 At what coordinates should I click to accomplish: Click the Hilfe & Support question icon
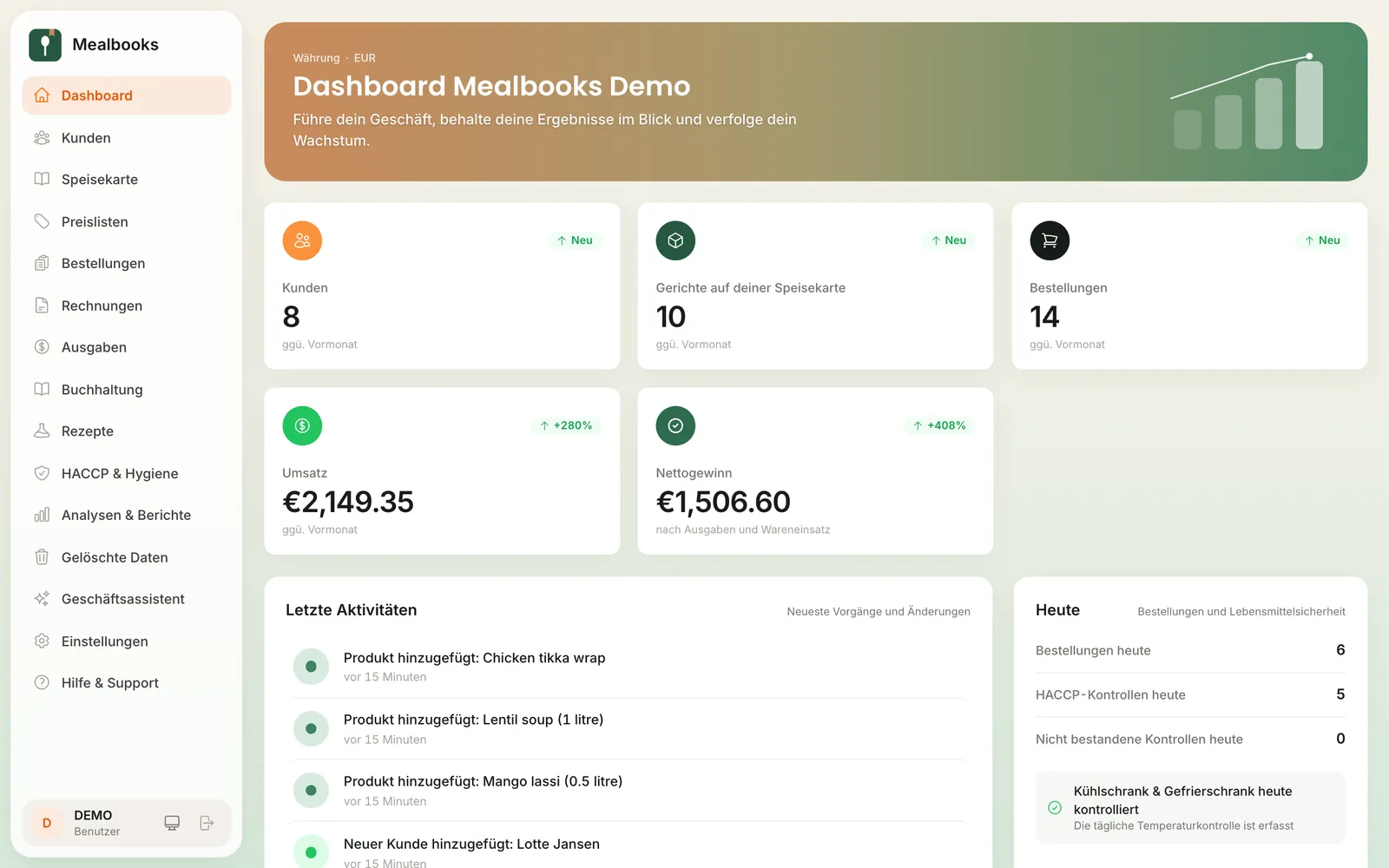[42, 683]
